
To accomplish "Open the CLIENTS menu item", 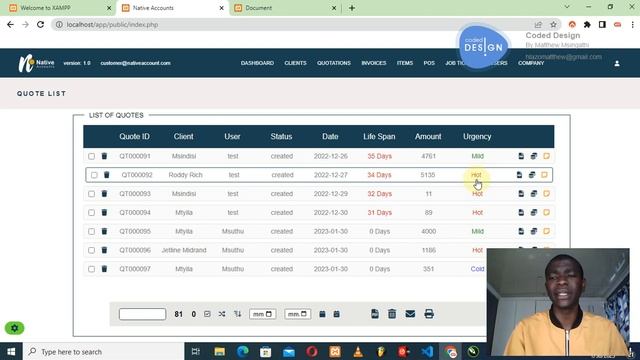I will coord(296,63).
